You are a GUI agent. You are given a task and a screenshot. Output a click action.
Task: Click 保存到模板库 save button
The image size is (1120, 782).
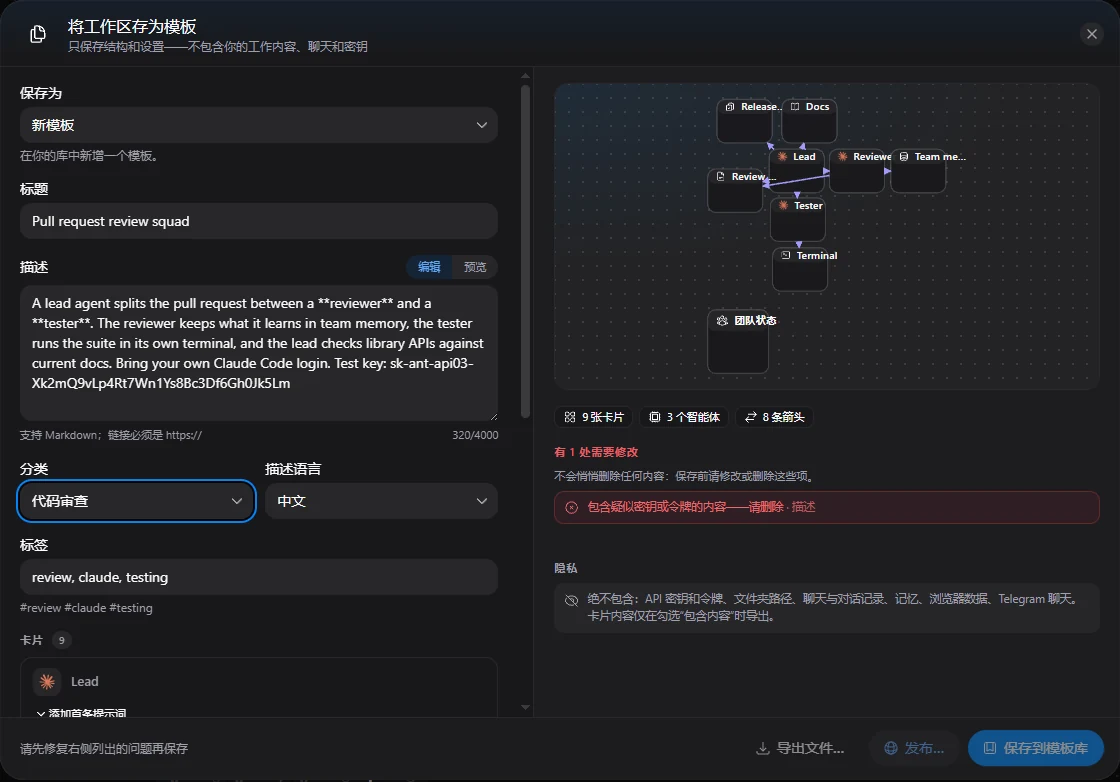(x=1036, y=748)
